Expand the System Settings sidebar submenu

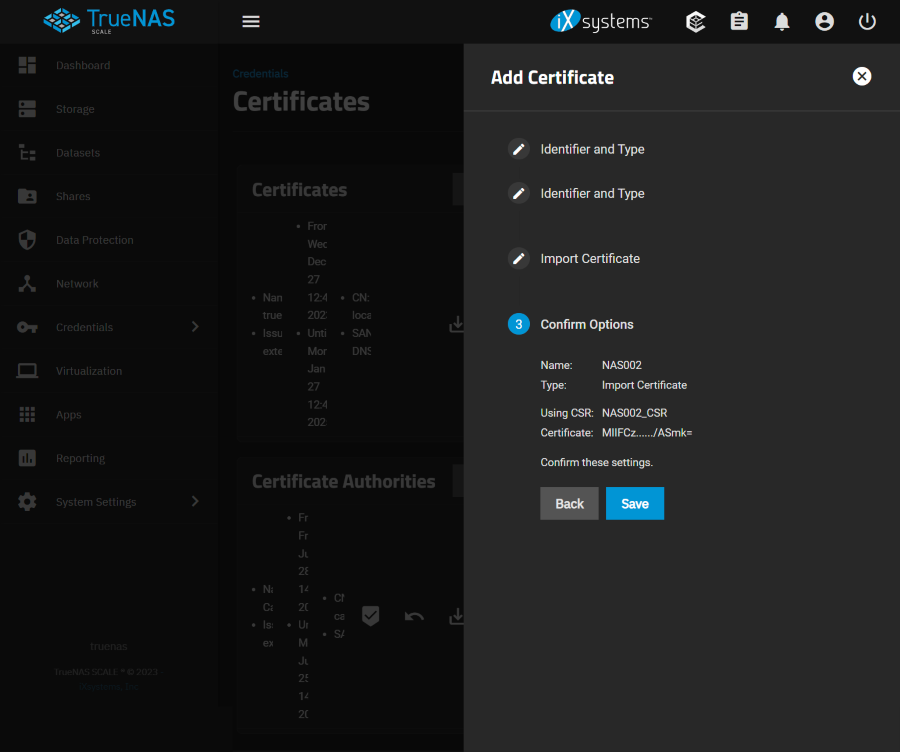tap(194, 502)
